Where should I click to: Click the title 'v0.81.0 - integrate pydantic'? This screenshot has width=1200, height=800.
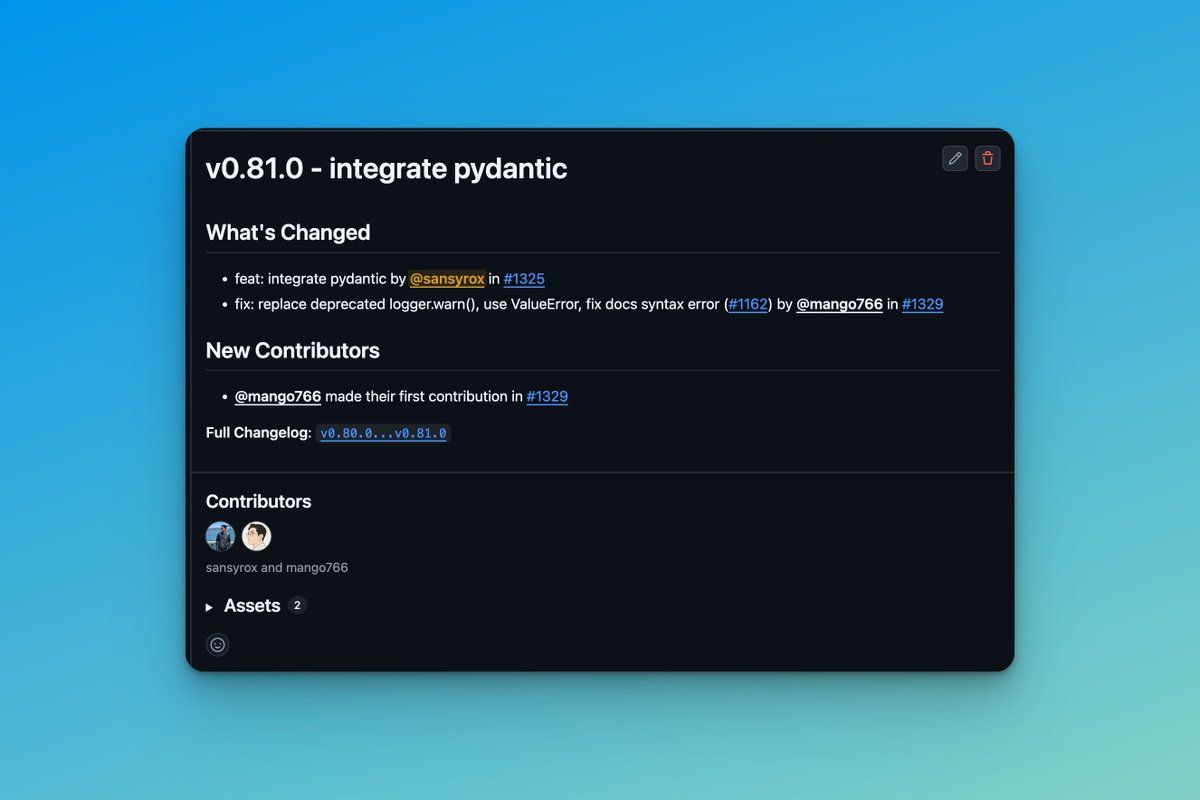click(x=386, y=168)
